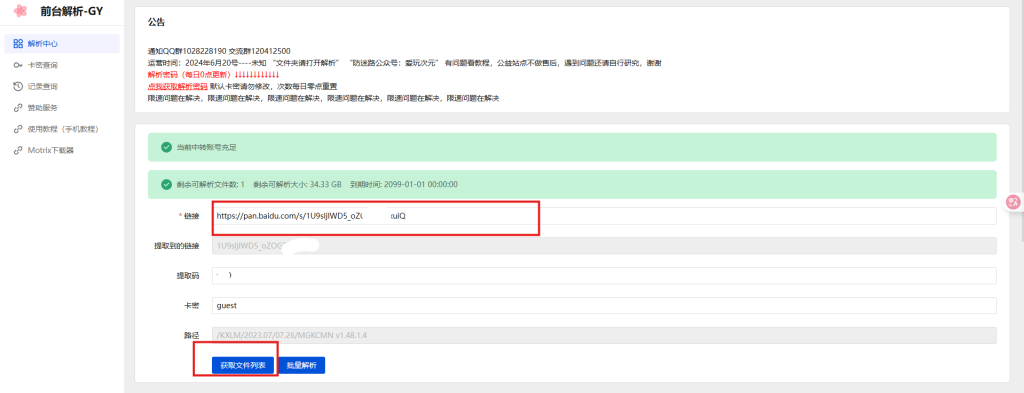Viewport: 1024px width, 393px height.
Task: Click the 通知QQ群1028228190 line
Action: pyautogui.click(x=219, y=50)
